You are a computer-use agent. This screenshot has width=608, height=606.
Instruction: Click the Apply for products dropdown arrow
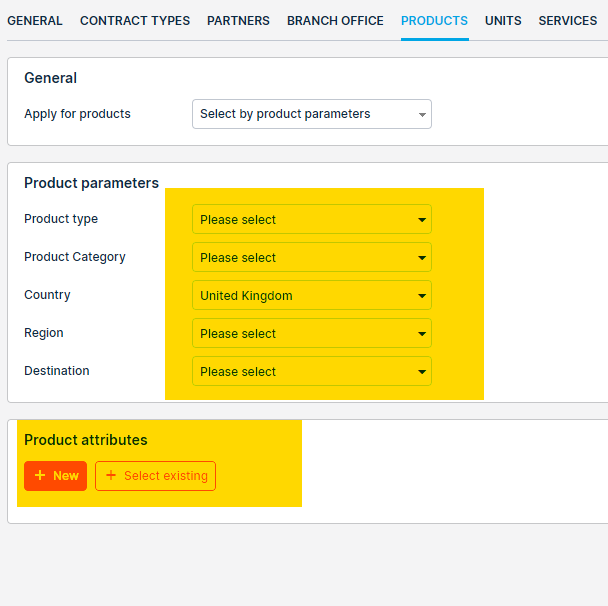click(422, 114)
